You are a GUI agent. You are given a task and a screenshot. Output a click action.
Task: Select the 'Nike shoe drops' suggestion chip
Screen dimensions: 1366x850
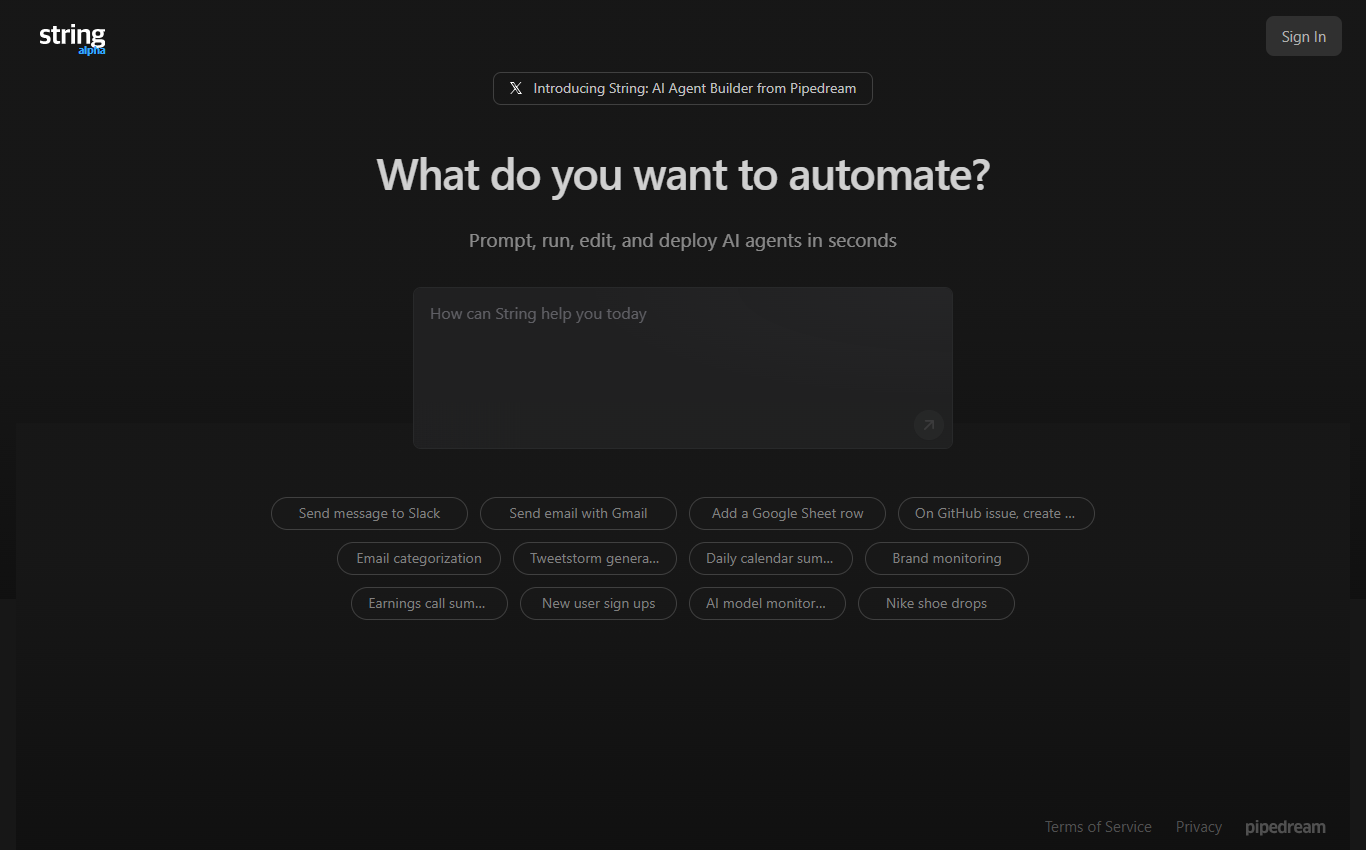tap(936, 603)
